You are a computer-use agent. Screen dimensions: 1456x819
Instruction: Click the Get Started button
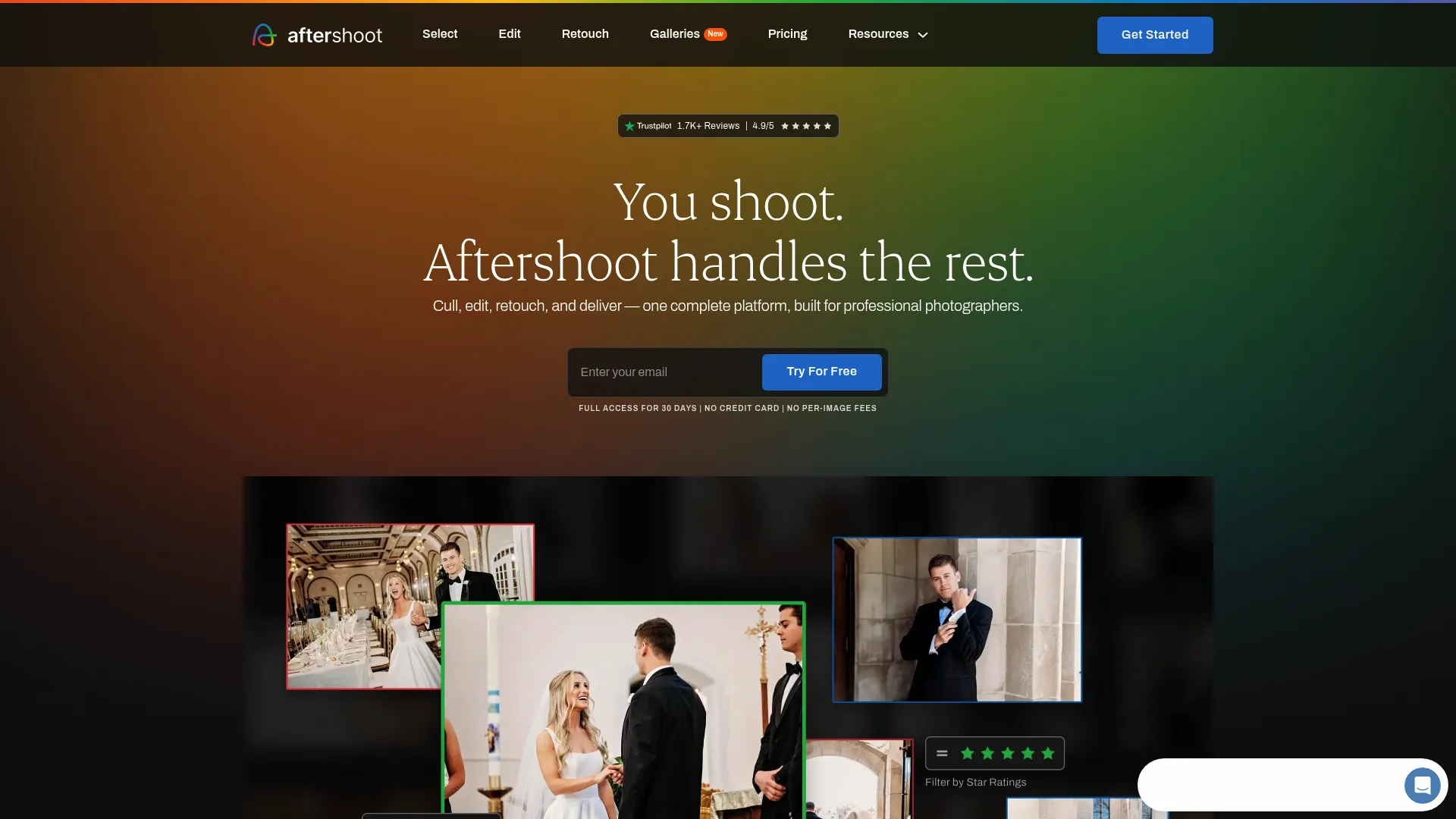1155,35
